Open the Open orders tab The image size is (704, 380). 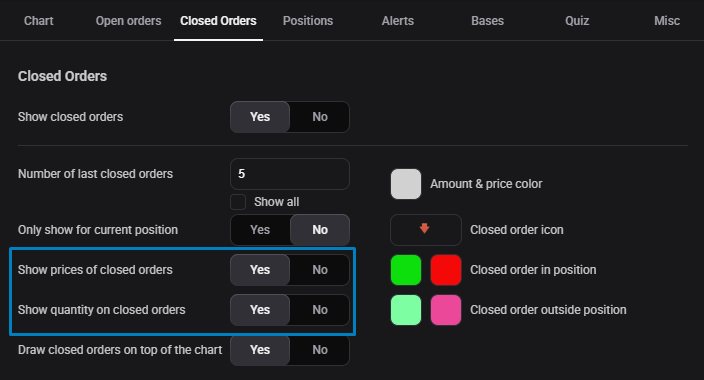coord(128,21)
